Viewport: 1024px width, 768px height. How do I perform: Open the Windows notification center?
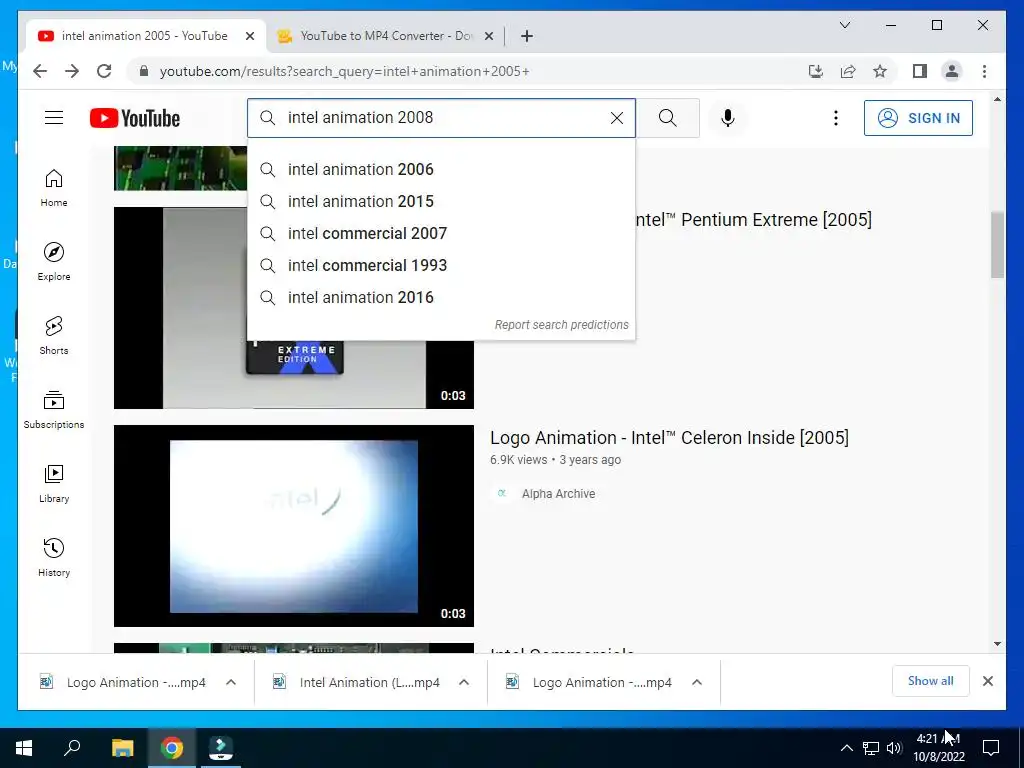tap(991, 748)
